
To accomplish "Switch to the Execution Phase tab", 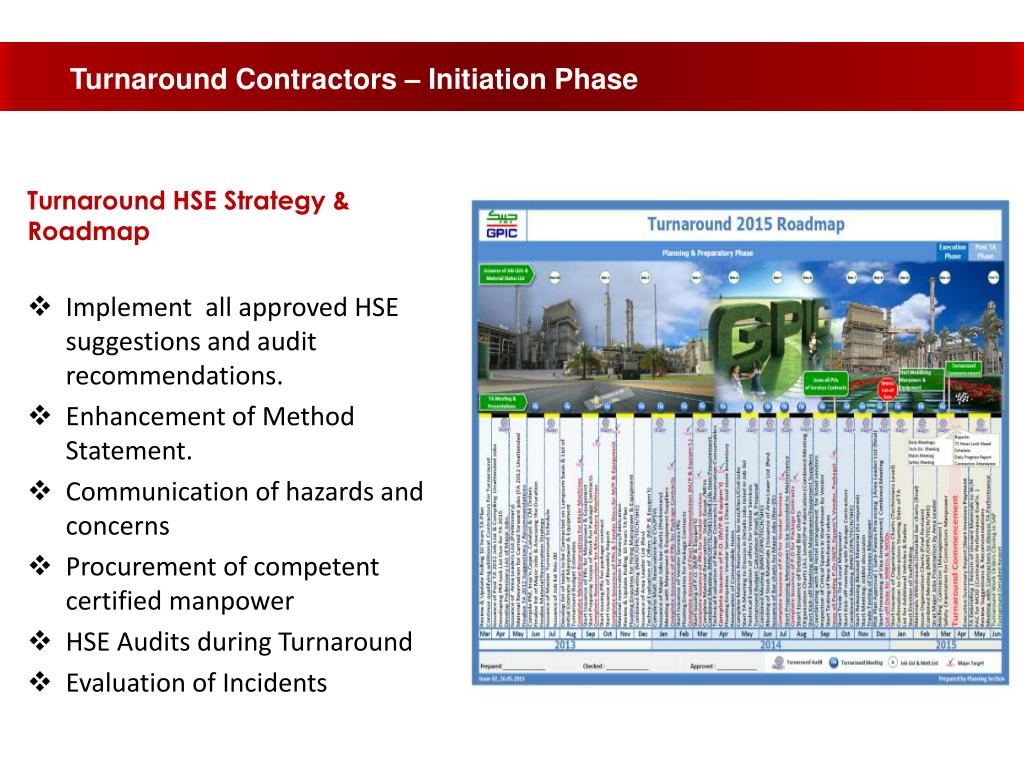I will click(x=952, y=249).
